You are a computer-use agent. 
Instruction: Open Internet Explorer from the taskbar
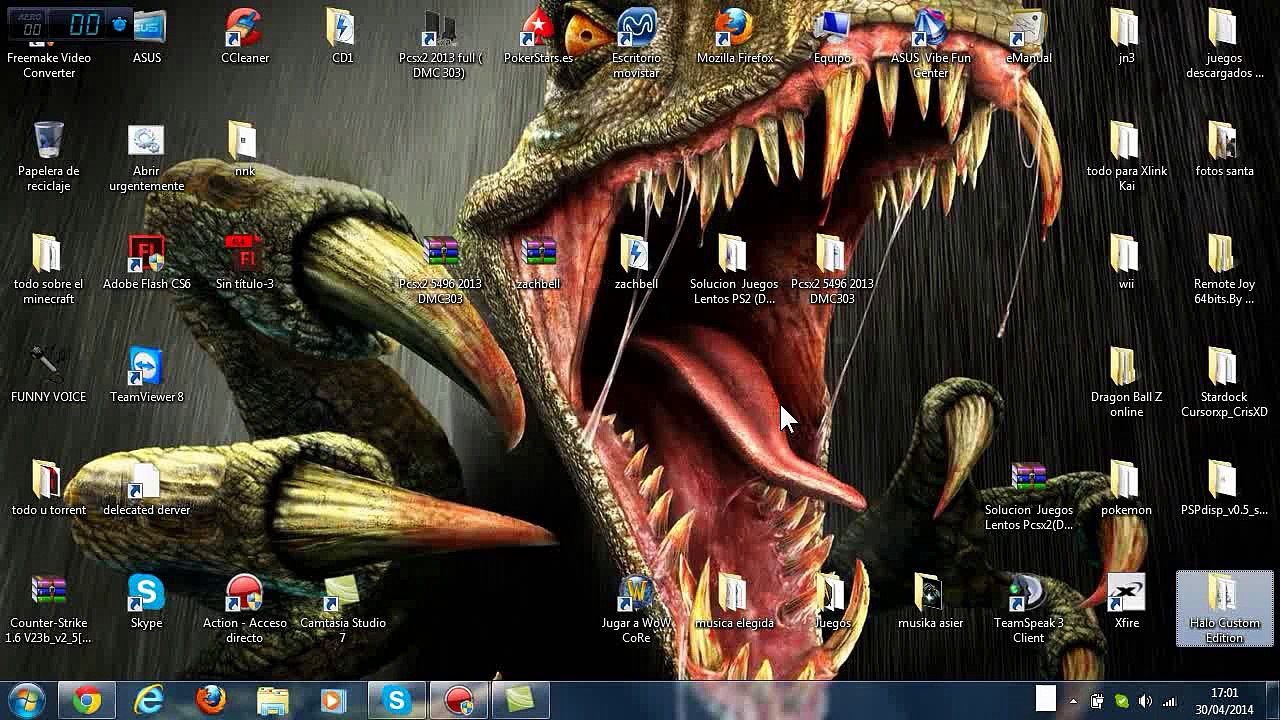pos(149,701)
